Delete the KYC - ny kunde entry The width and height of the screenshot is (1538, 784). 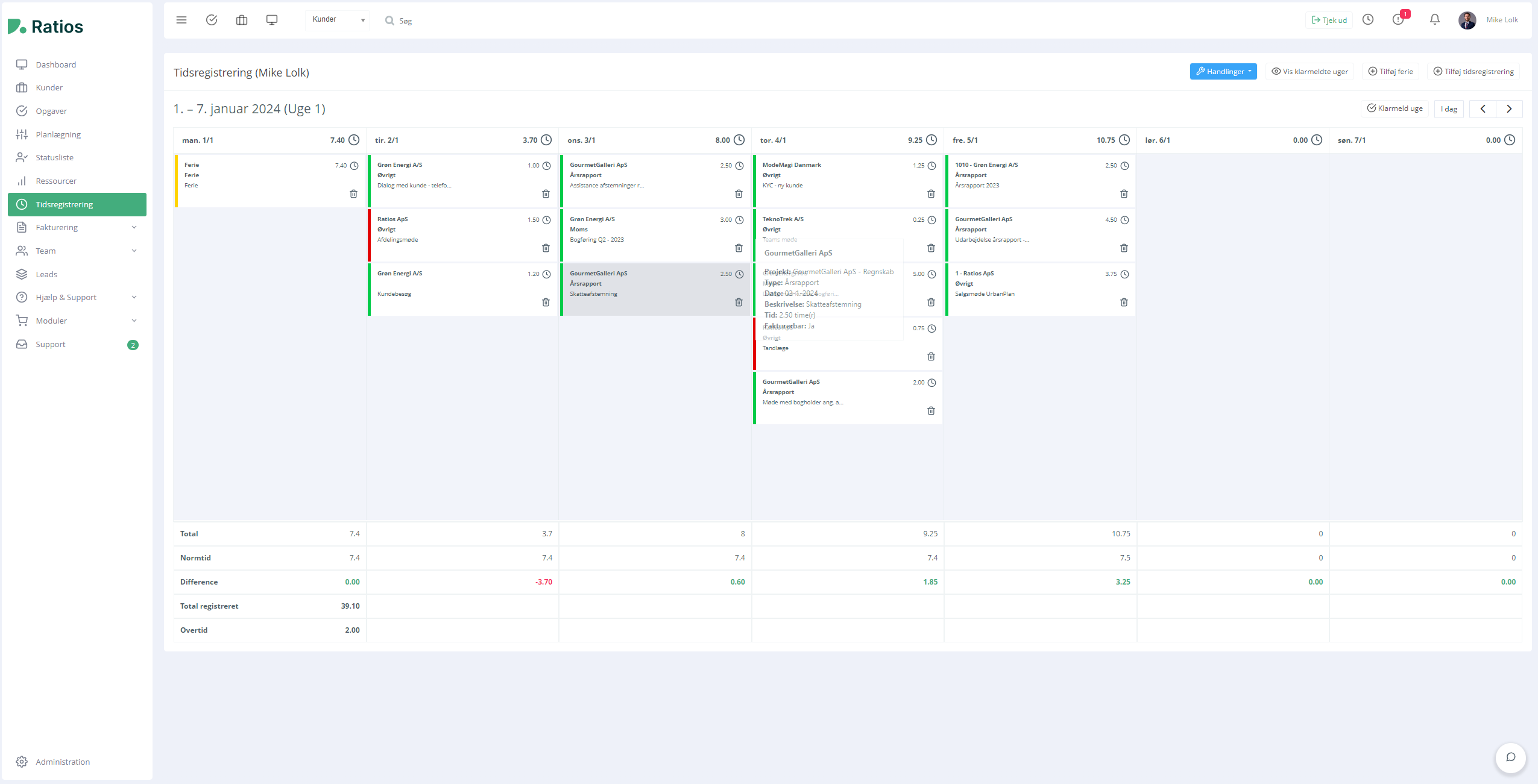pyautogui.click(x=931, y=194)
